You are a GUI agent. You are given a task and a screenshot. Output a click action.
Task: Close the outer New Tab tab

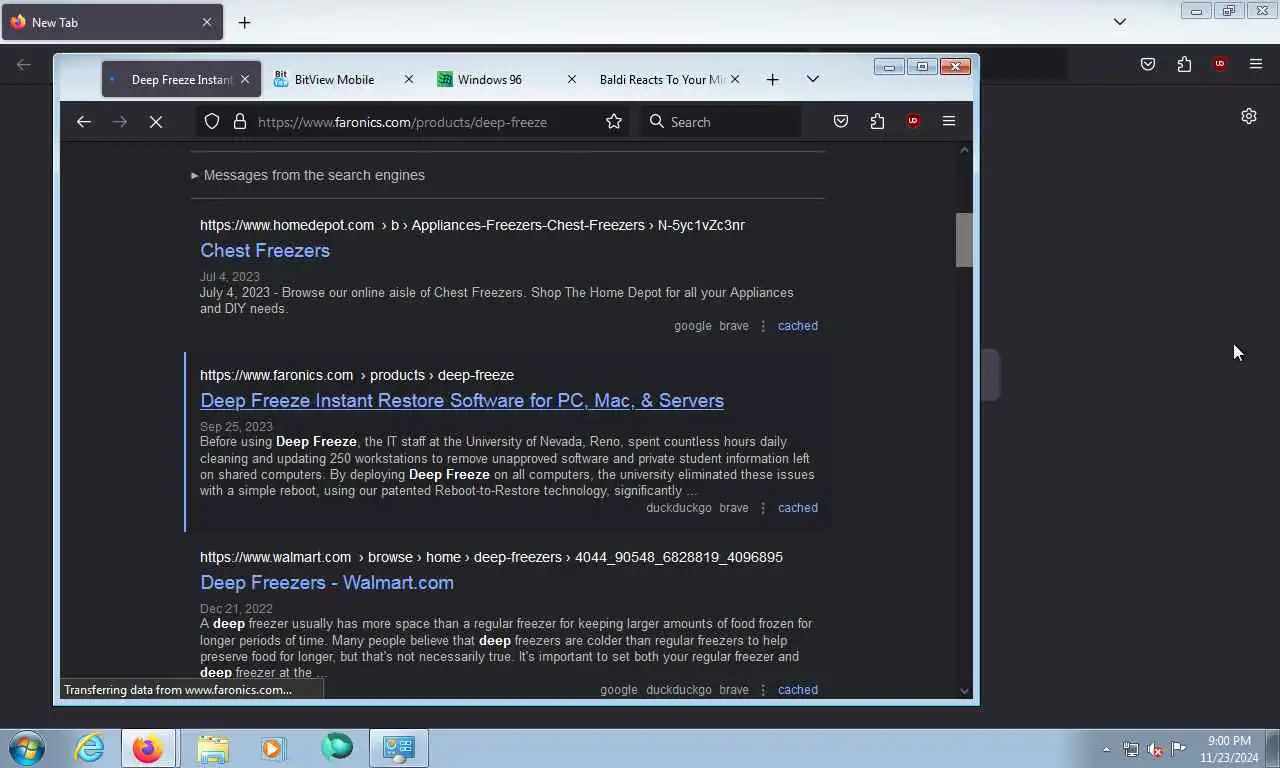(207, 22)
